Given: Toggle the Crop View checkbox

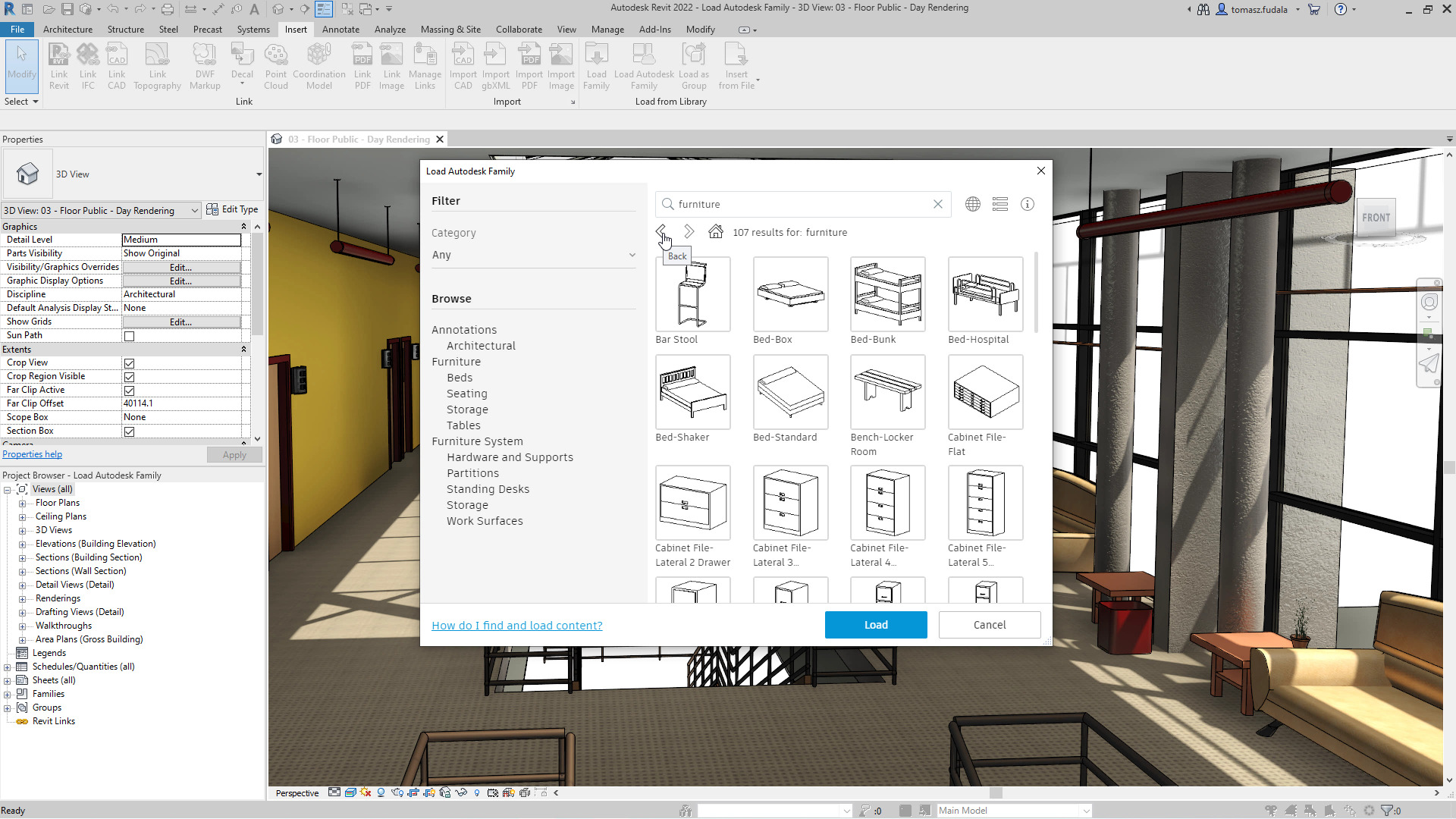Looking at the screenshot, I should pos(130,363).
